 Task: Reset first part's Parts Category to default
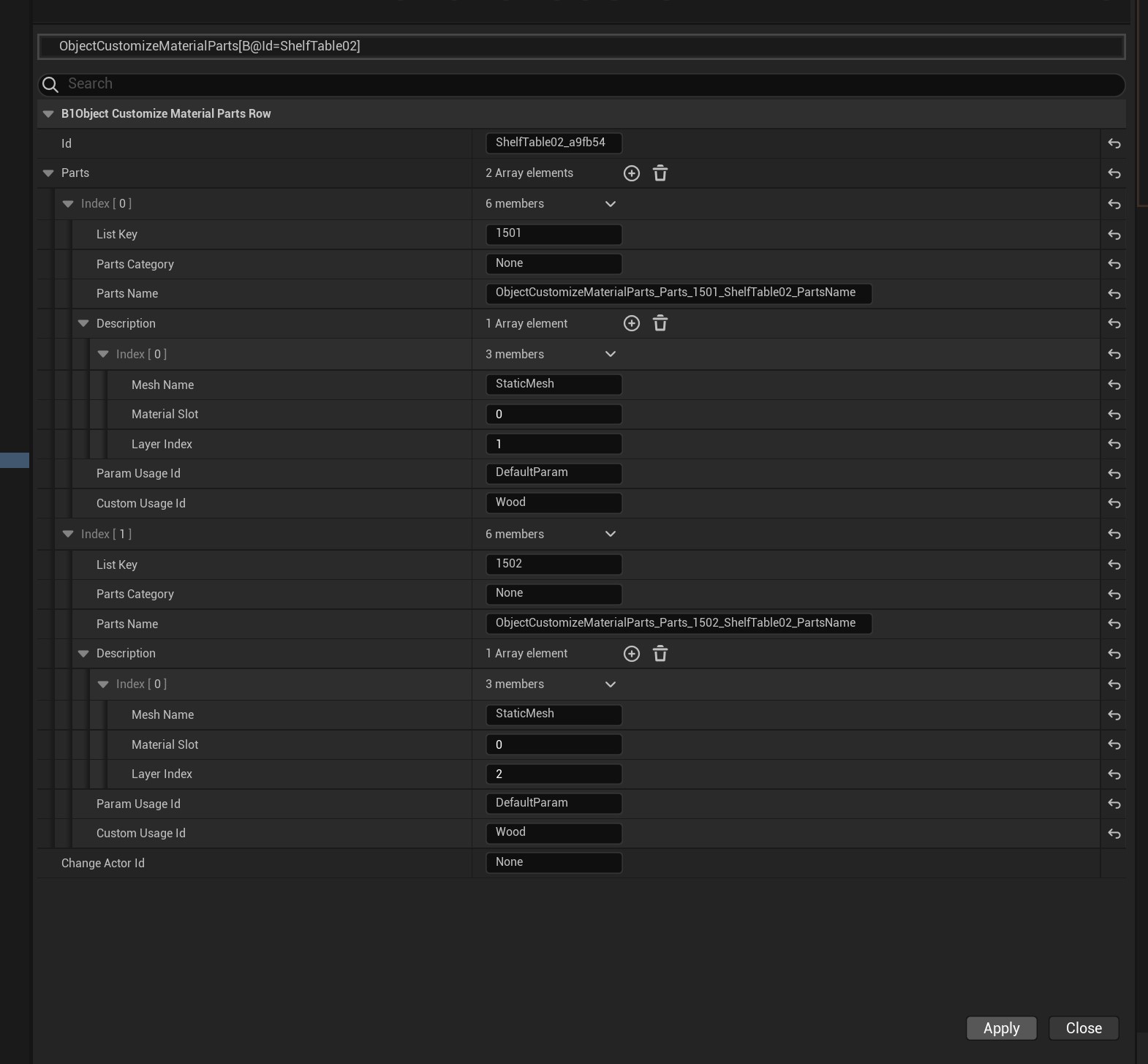click(1114, 264)
